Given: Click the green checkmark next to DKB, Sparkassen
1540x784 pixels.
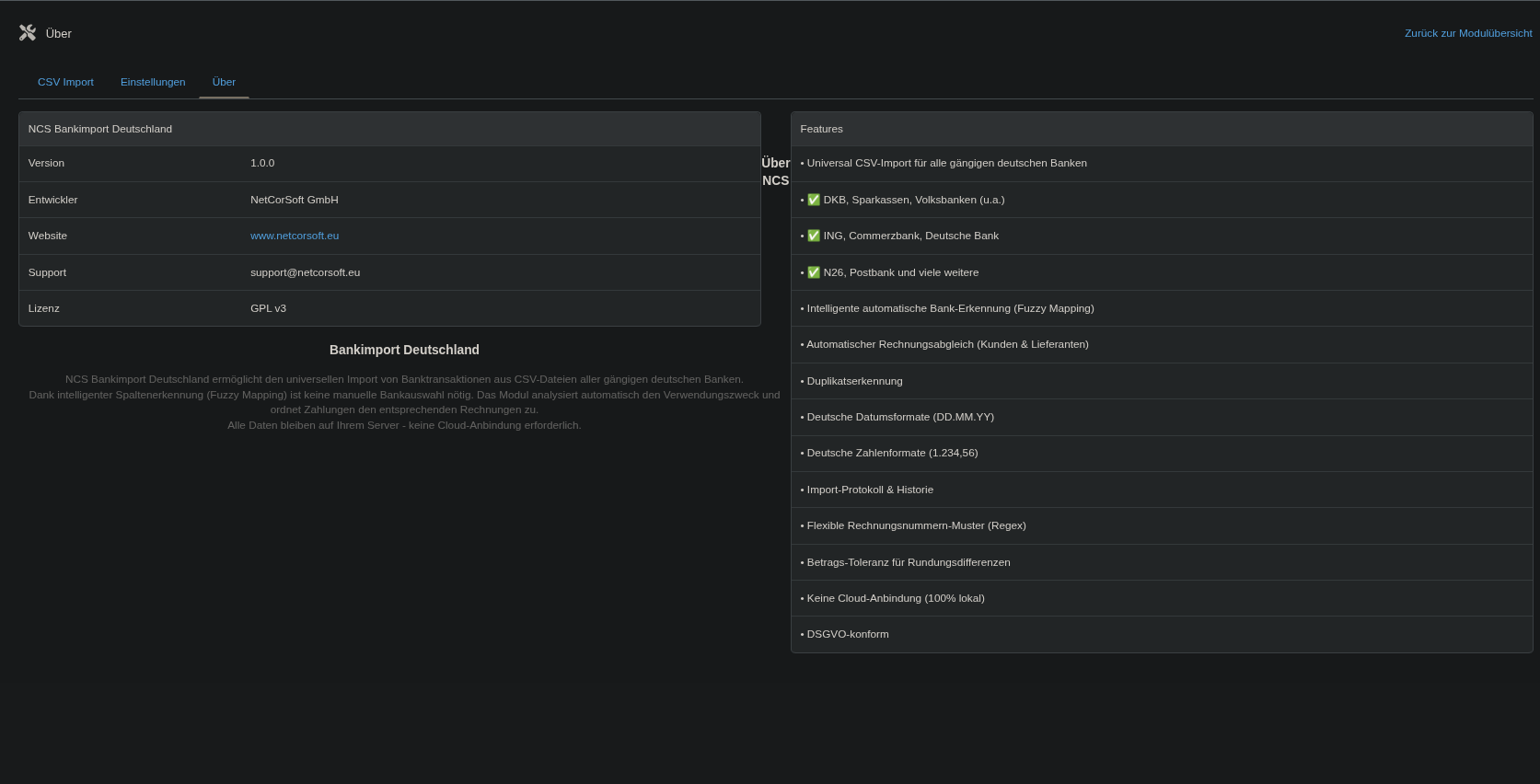Looking at the screenshot, I should pyautogui.click(x=814, y=200).
